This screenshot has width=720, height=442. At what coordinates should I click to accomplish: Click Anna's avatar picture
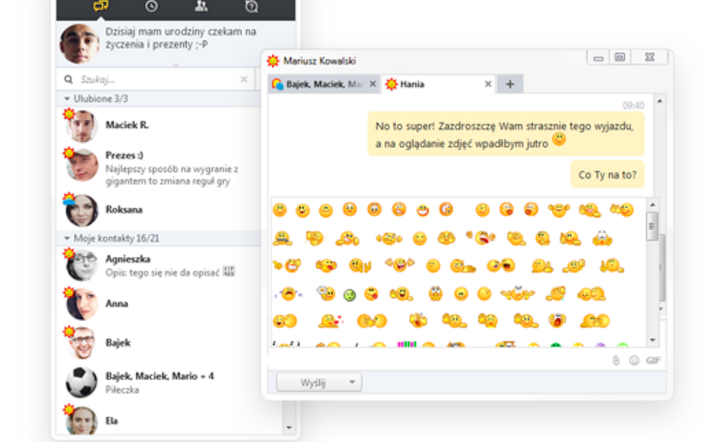coord(82,304)
